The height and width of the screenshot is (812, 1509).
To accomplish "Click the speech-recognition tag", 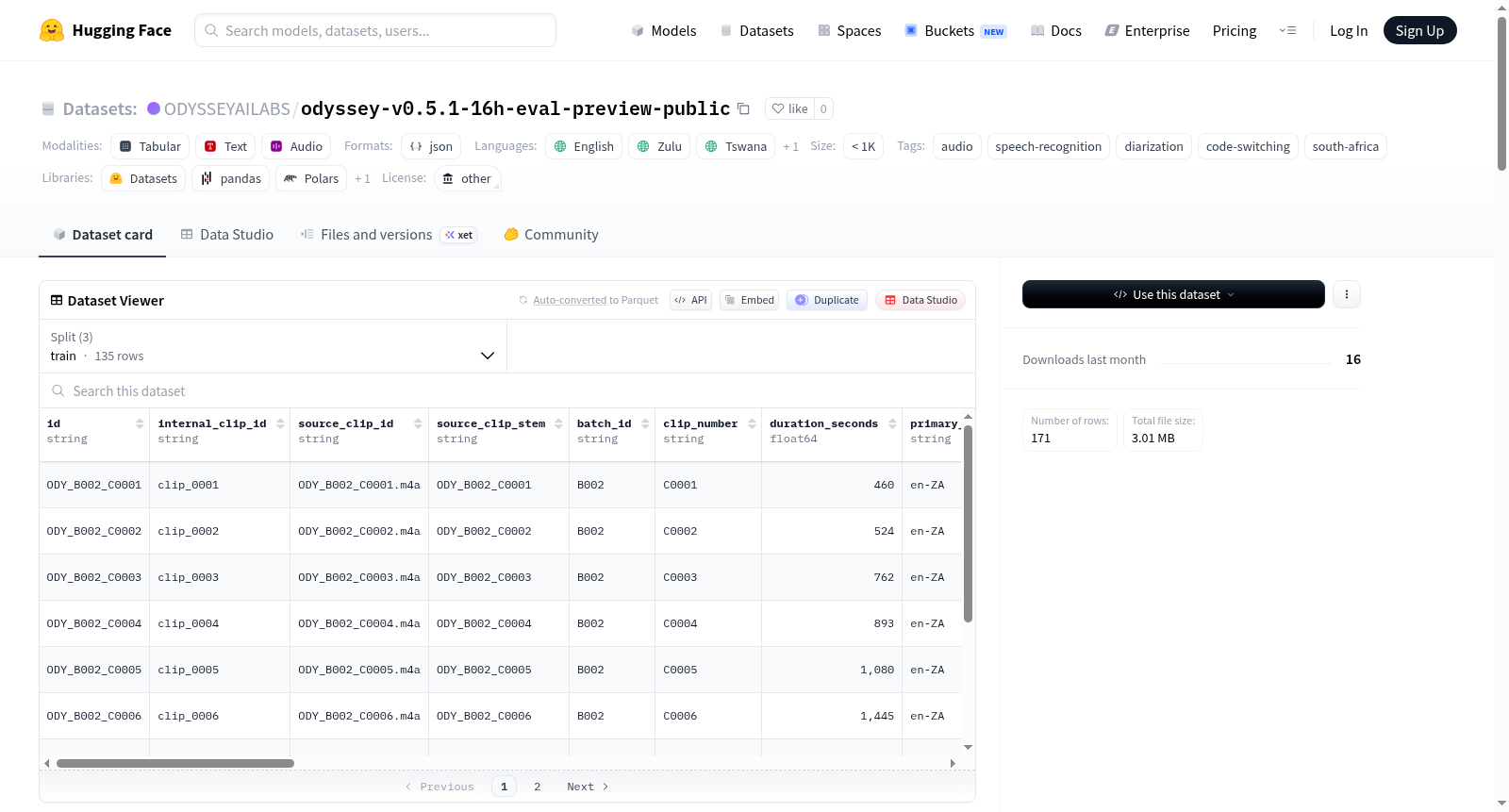I will pyautogui.click(x=1048, y=146).
